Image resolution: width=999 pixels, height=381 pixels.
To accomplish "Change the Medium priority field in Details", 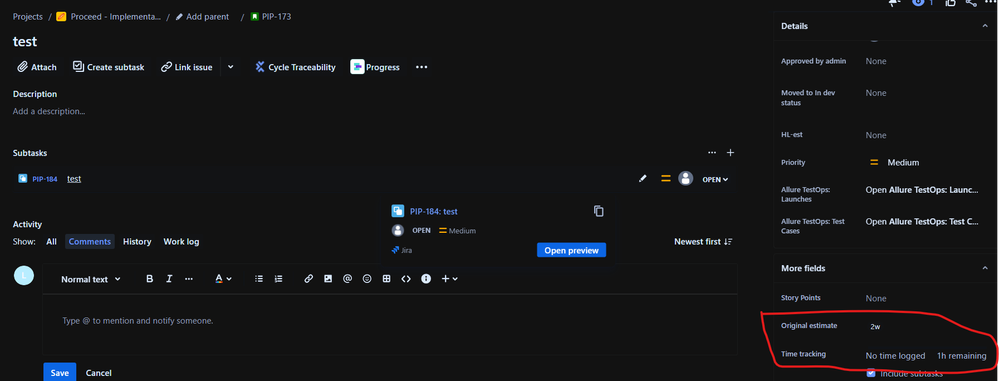I will tap(895, 162).
